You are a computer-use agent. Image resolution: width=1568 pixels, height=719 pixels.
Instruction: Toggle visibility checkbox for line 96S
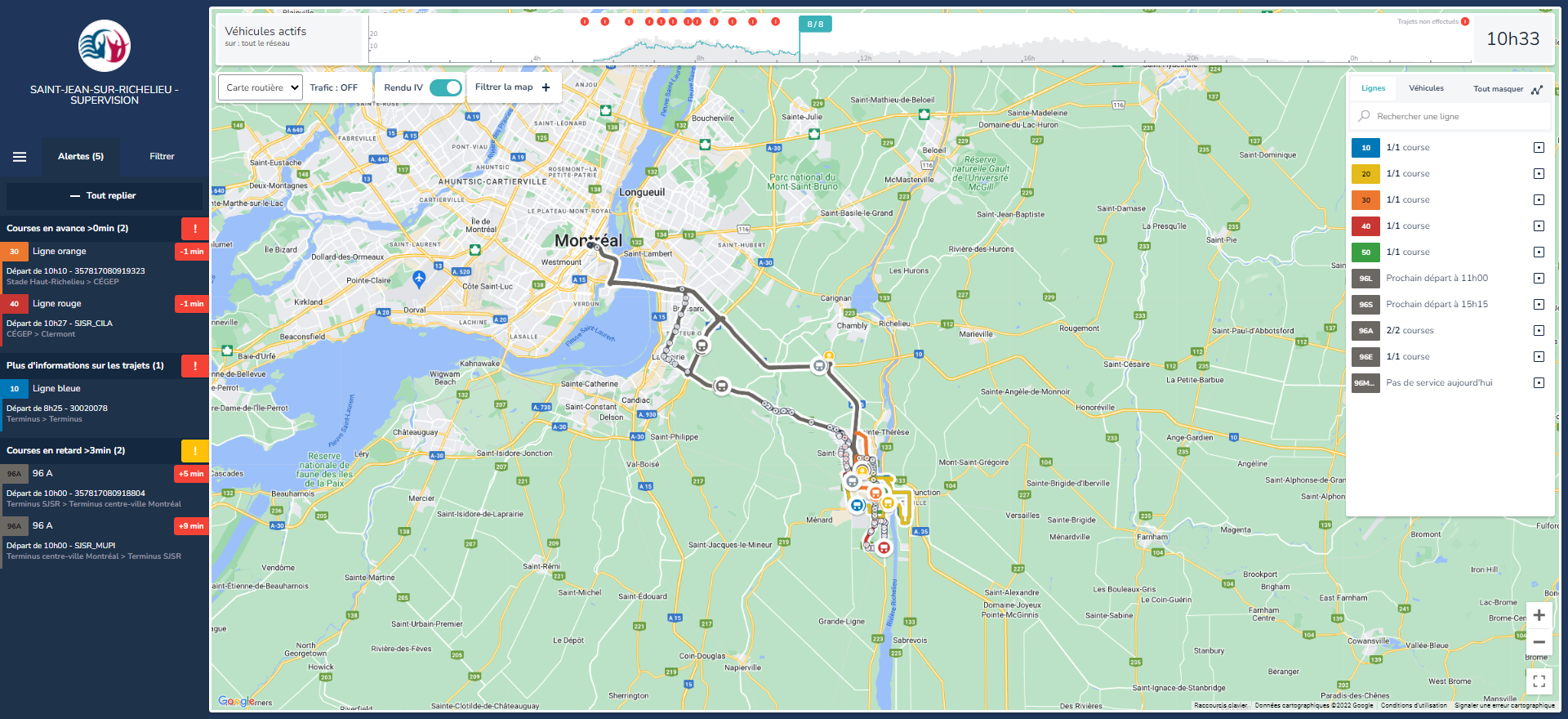1539,305
